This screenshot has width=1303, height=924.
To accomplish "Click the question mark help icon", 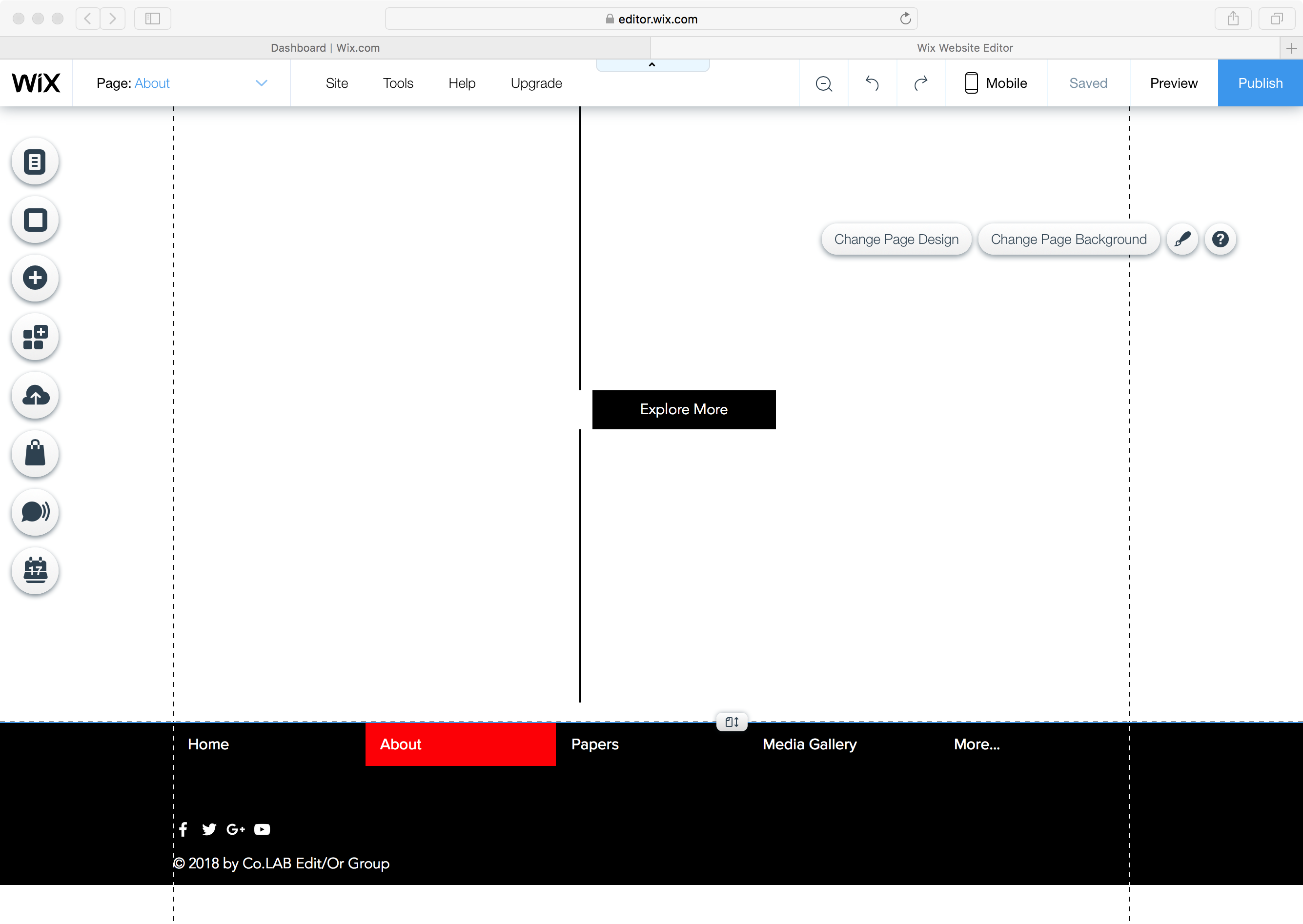I will (x=1220, y=240).
